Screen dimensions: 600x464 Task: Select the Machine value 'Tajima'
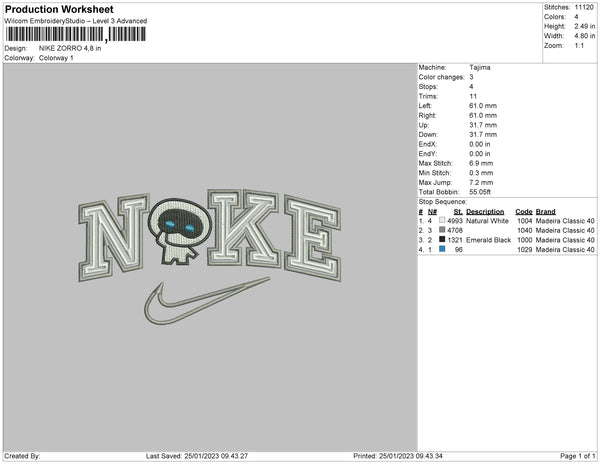(479, 67)
